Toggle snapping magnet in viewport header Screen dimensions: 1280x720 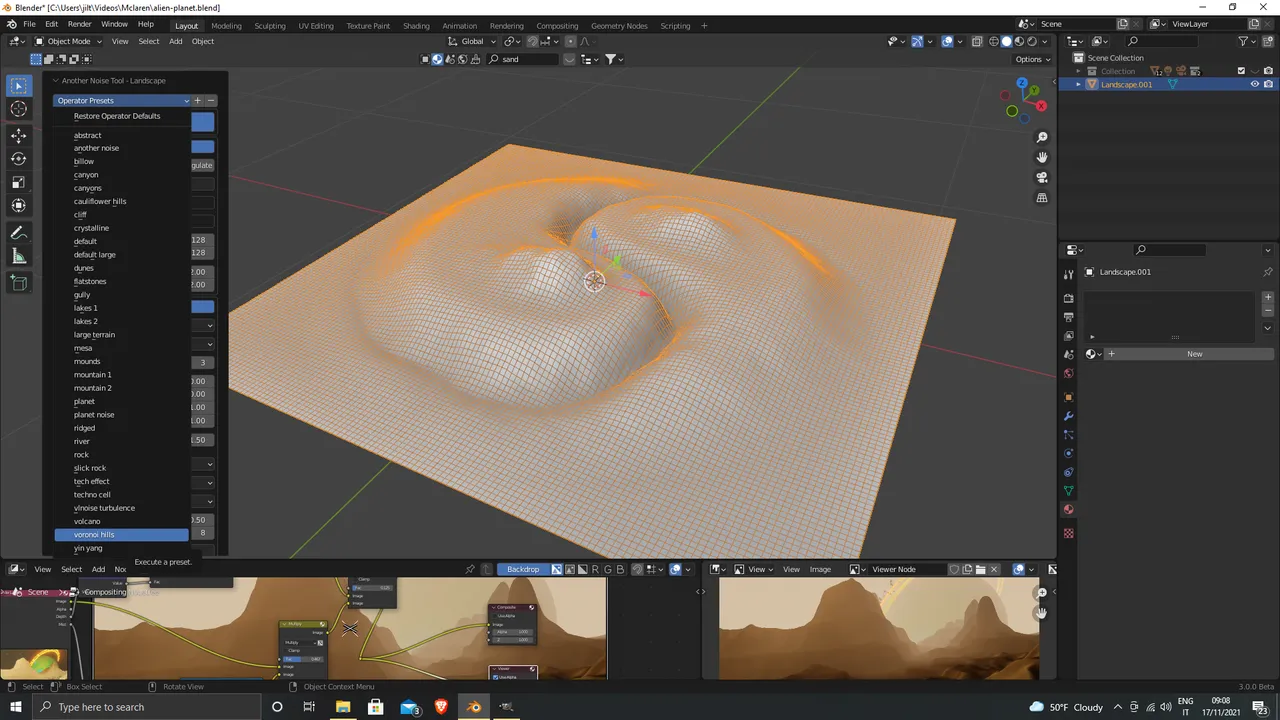(x=533, y=41)
